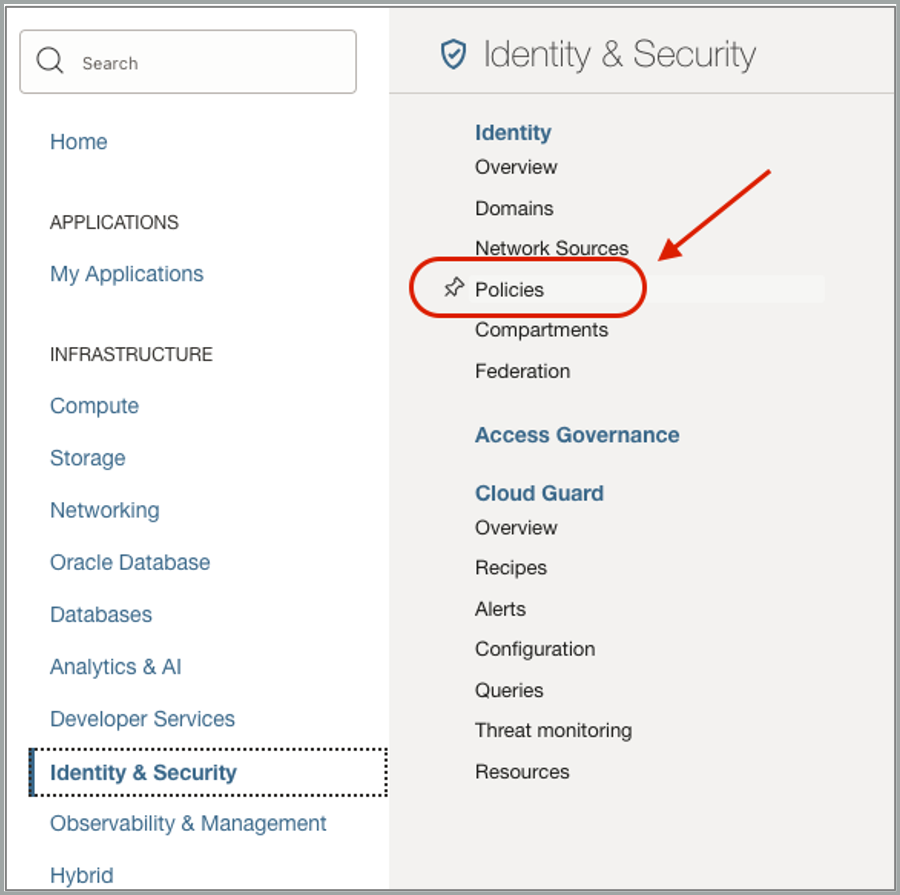
Task: Select Compute in the navigation menu
Action: pyautogui.click(x=94, y=406)
